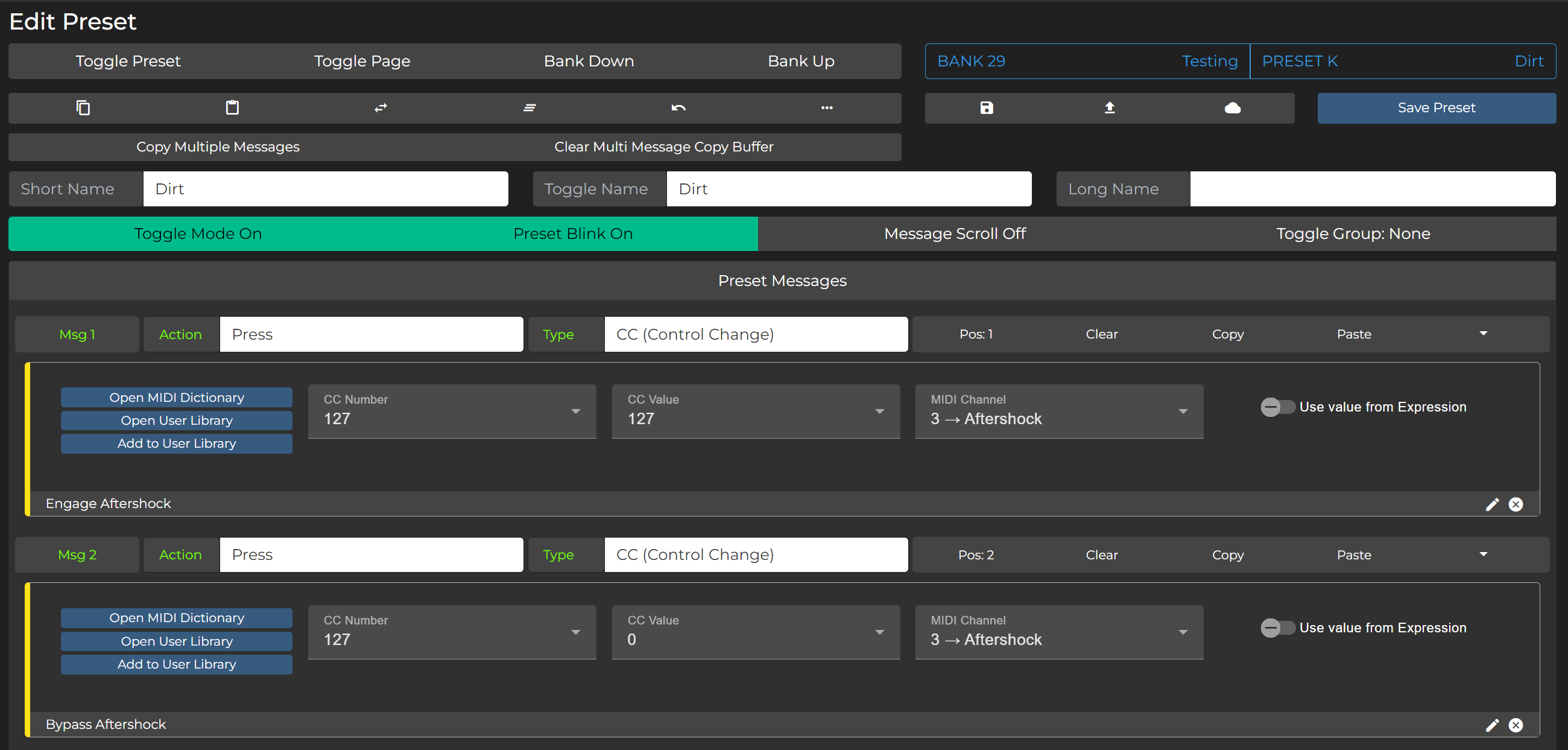Image resolution: width=1568 pixels, height=750 pixels.
Task: Click the paste clipboard icon
Action: [x=232, y=108]
